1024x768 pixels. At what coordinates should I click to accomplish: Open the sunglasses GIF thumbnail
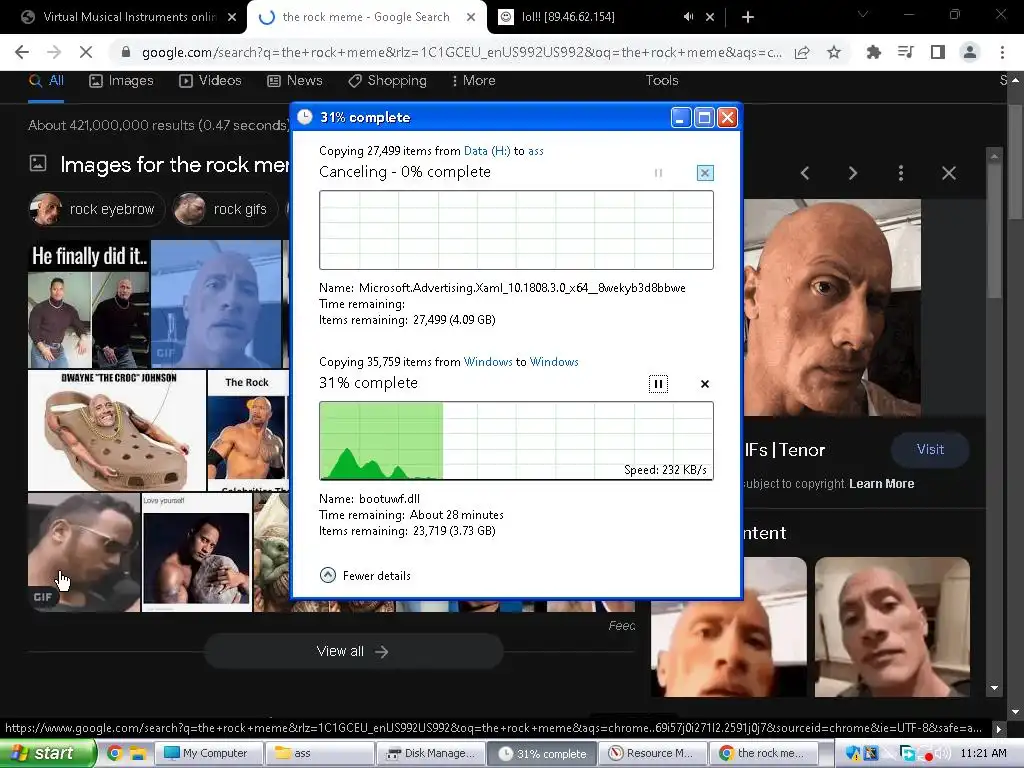point(84,552)
